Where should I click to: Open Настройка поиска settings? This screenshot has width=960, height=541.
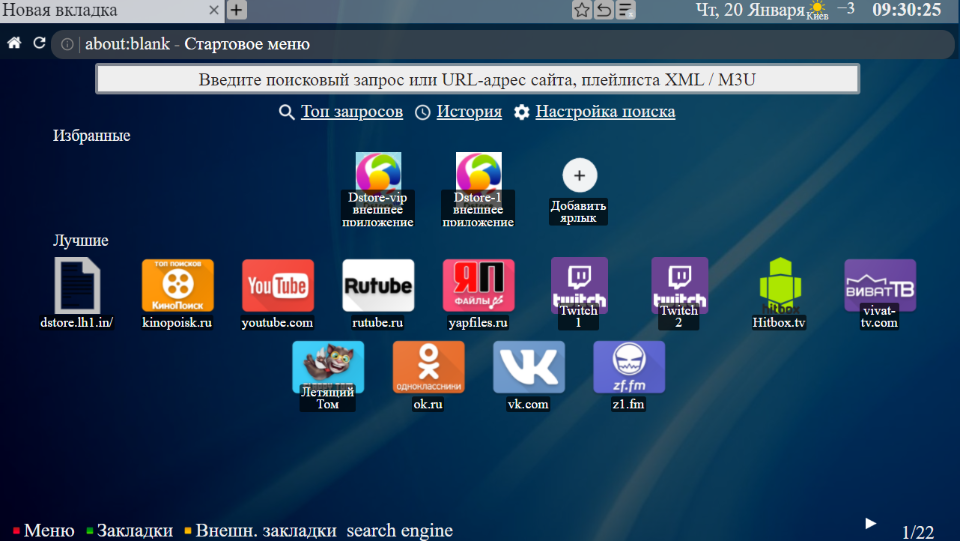coord(604,112)
